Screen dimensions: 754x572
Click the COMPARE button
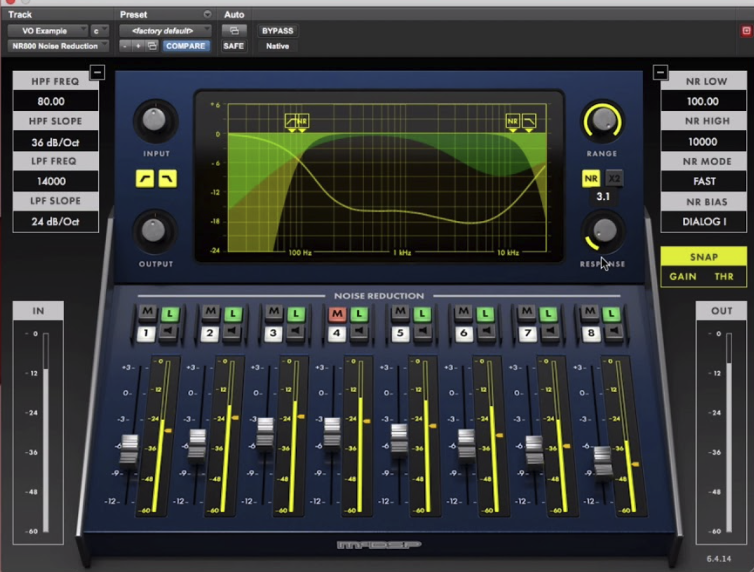click(x=186, y=46)
